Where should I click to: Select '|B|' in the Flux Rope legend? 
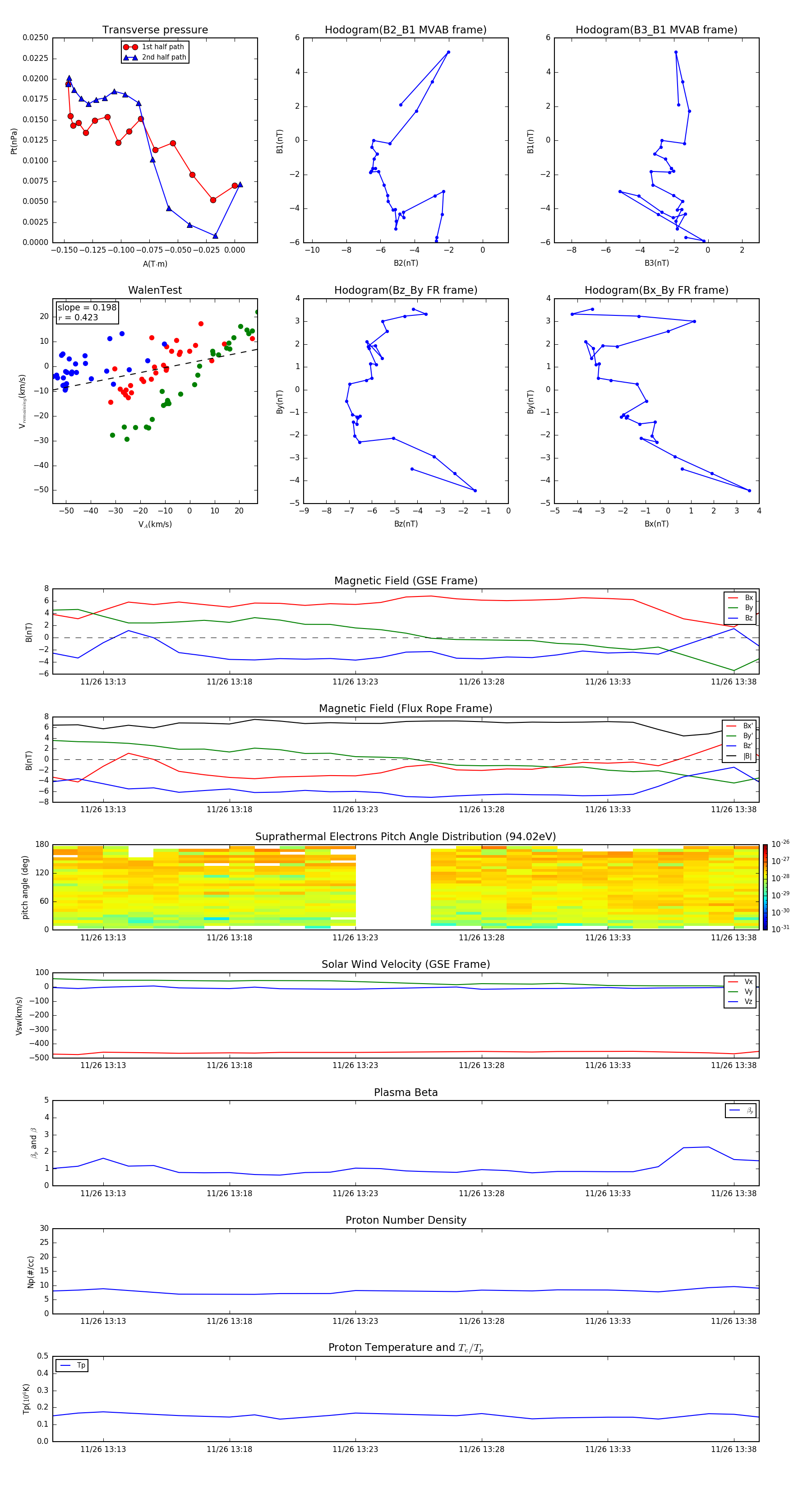pos(740,756)
